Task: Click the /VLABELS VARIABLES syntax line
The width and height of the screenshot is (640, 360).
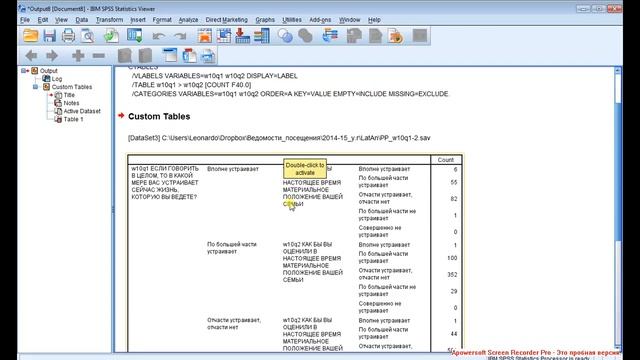Action: point(215,76)
